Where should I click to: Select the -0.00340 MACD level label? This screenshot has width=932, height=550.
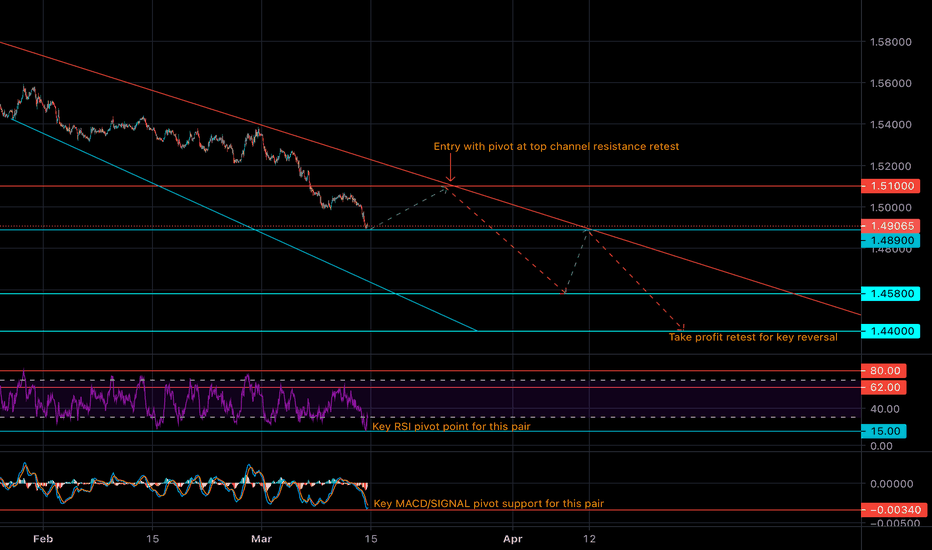[x=893, y=510]
